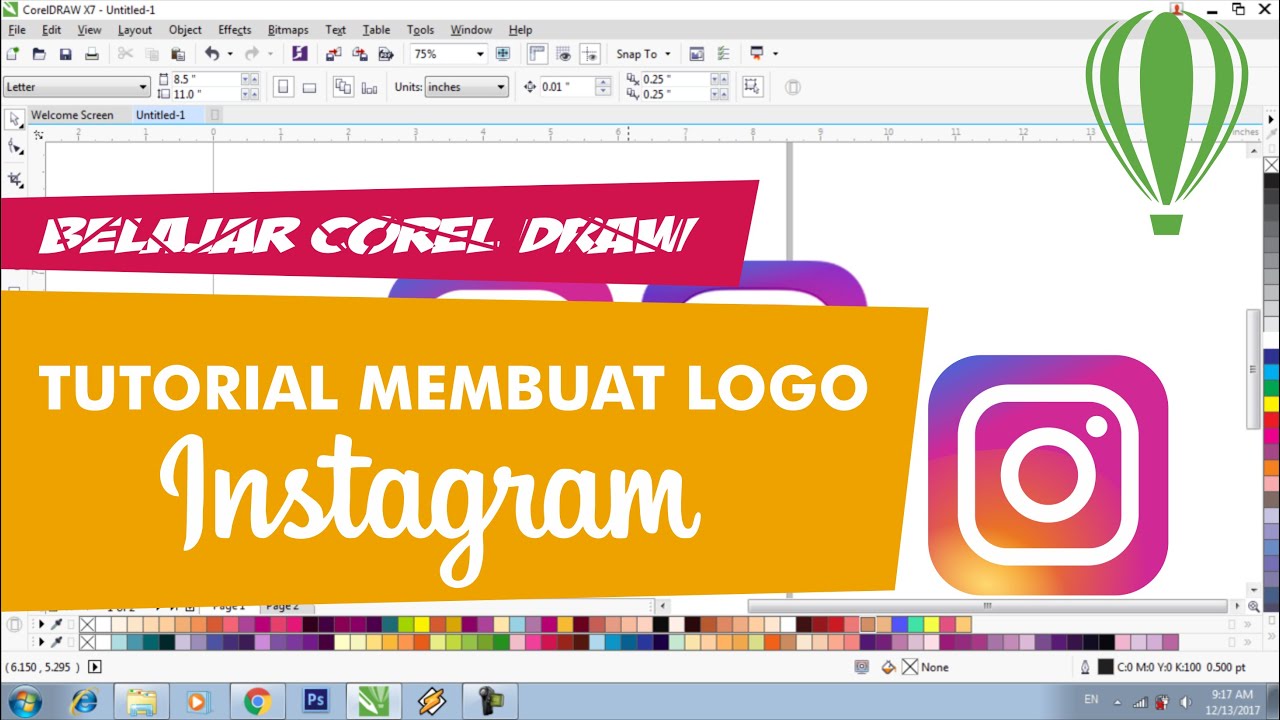
Task: Select the Crop tool
Action: [15, 179]
